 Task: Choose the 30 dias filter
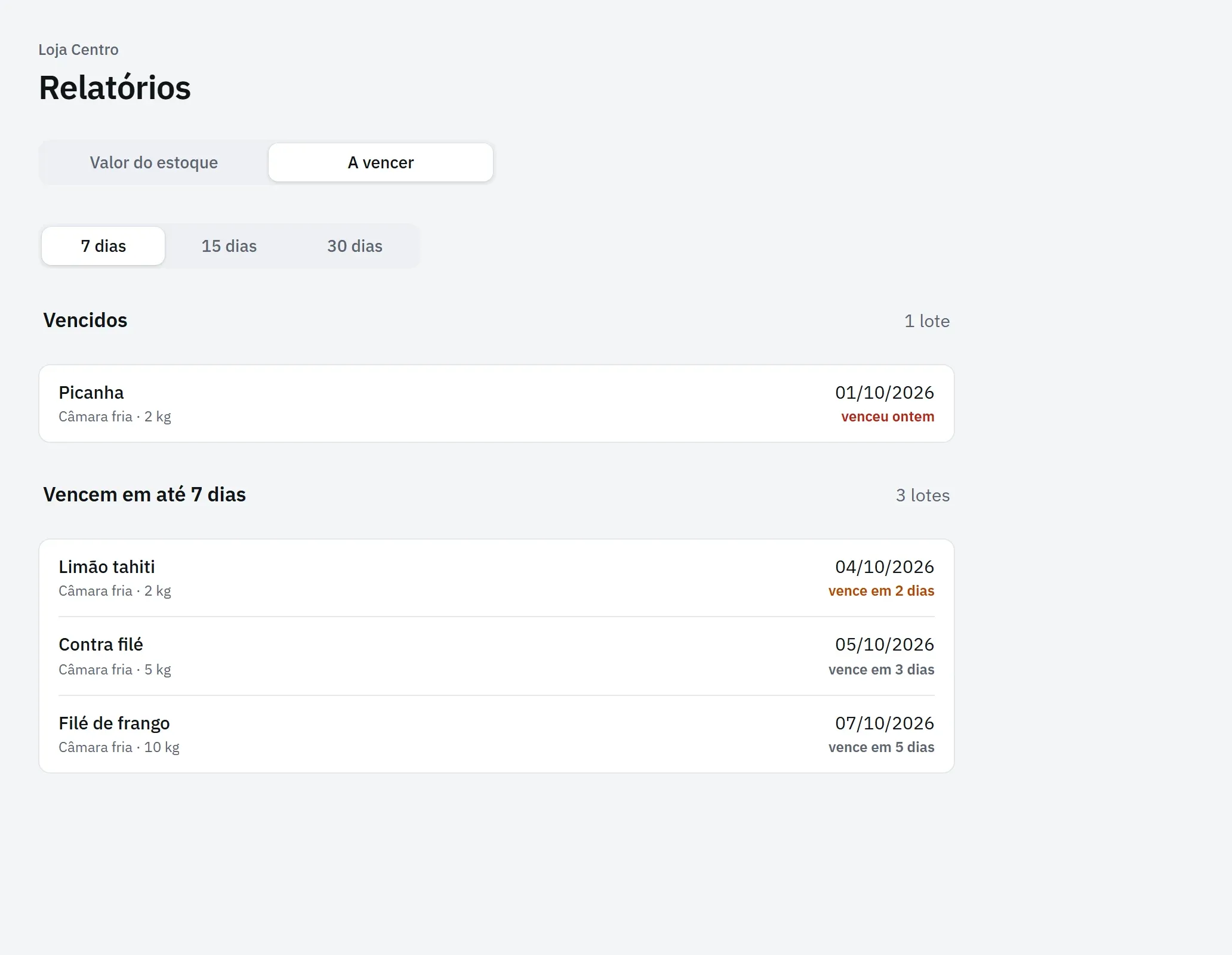point(355,246)
